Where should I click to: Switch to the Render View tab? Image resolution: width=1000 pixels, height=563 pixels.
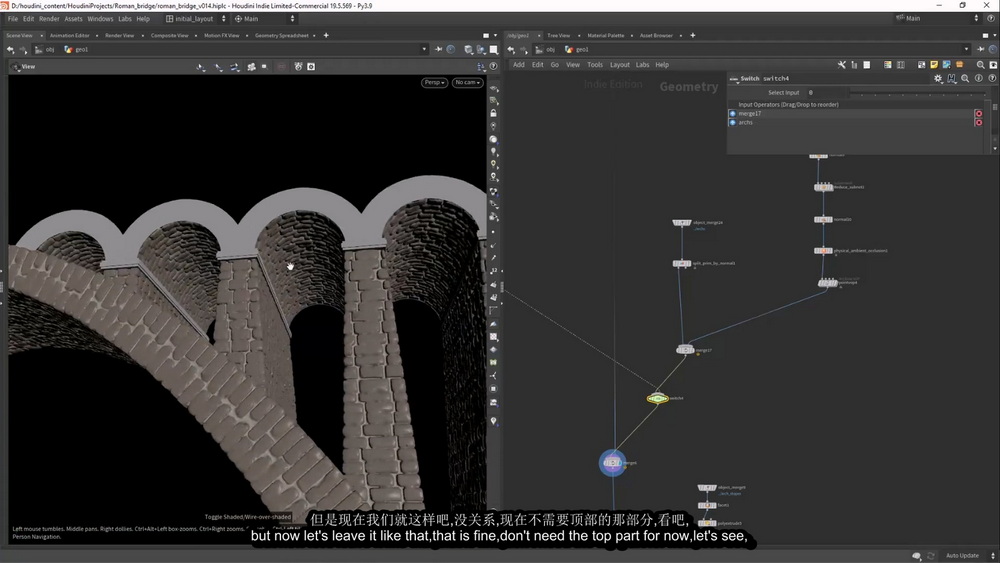pos(119,36)
